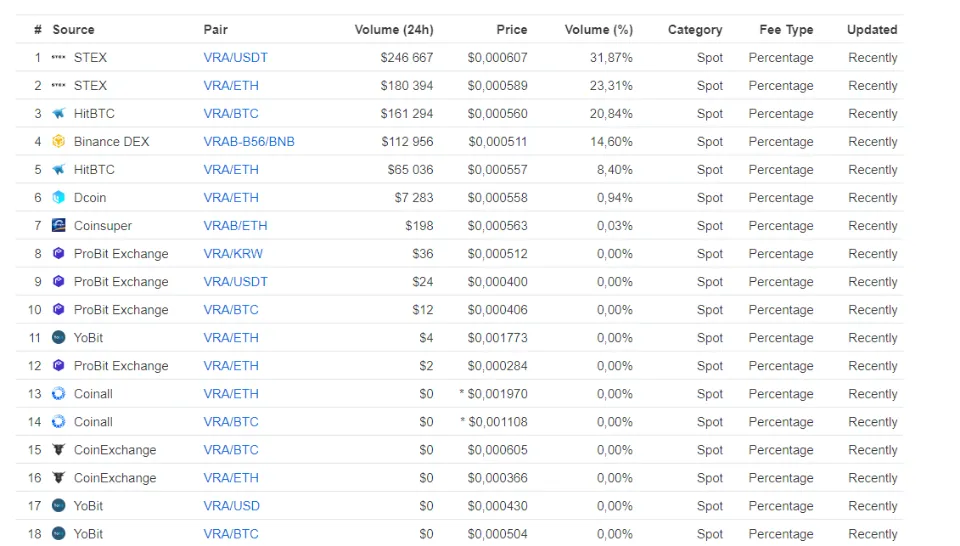Click the $0,000284 price cell
The height and width of the screenshot is (546, 960).
[x=497, y=365]
